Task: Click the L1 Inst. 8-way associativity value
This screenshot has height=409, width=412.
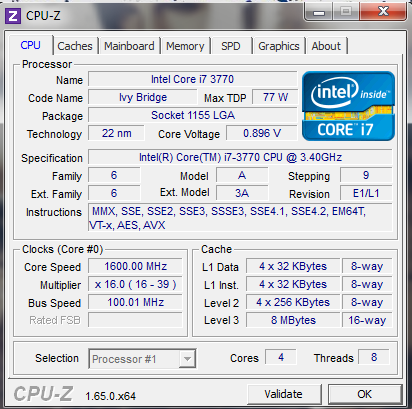Action: click(367, 284)
